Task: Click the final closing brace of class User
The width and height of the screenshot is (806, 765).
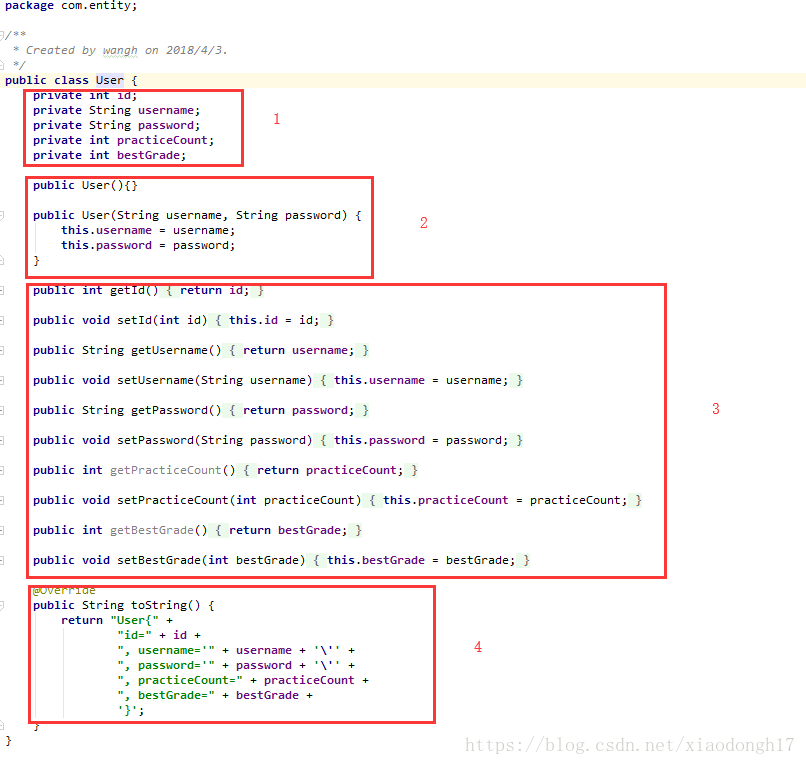Action: pos(8,740)
